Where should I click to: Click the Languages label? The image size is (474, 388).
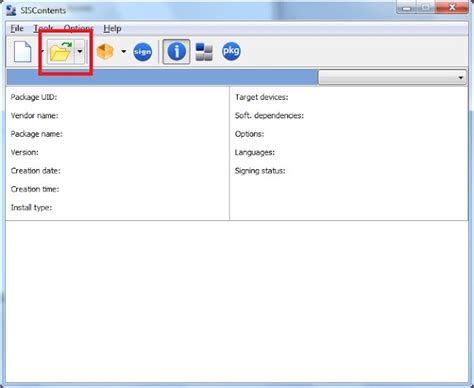[255, 152]
